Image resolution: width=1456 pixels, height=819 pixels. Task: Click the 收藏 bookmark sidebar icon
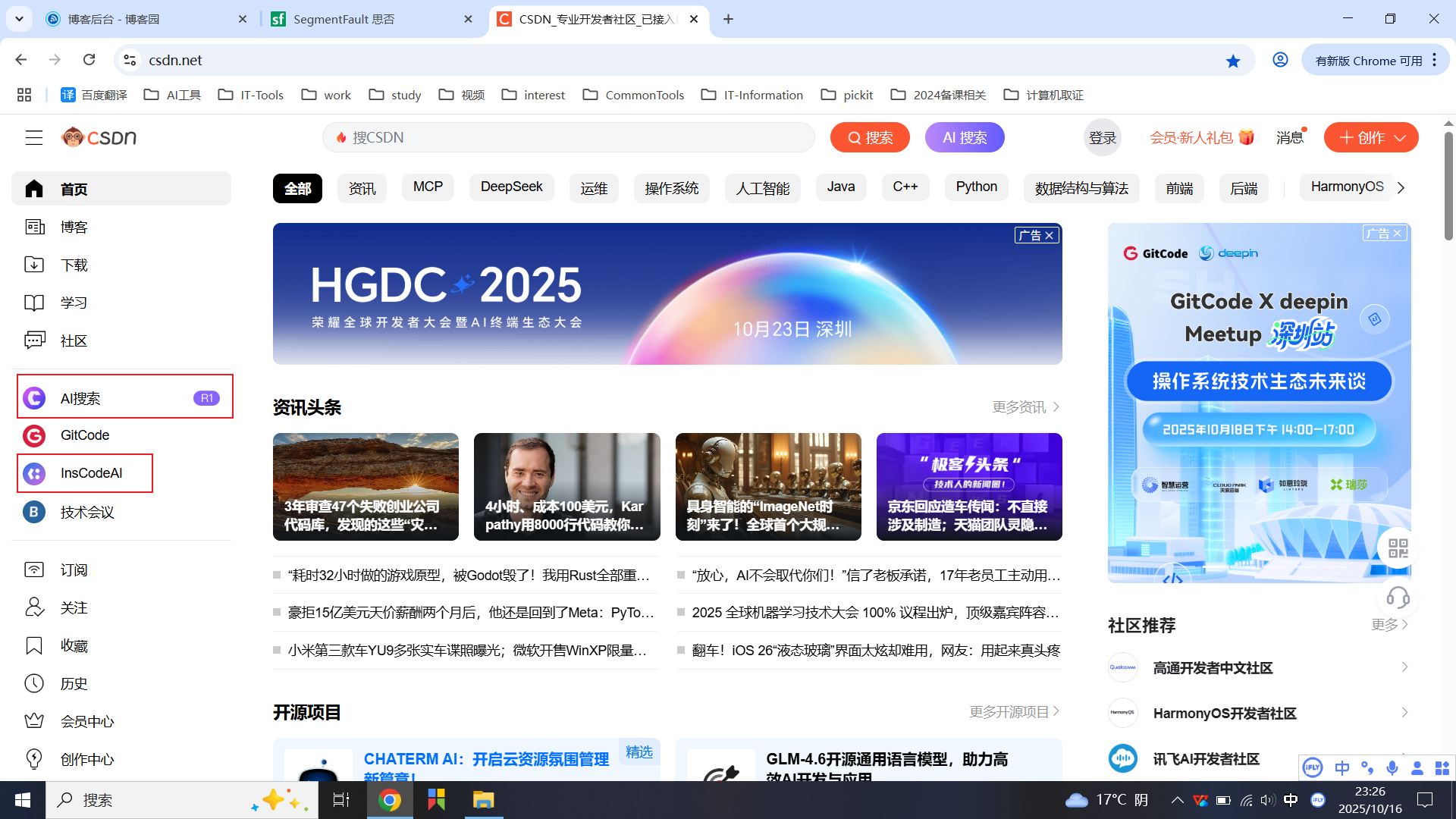pos(34,645)
